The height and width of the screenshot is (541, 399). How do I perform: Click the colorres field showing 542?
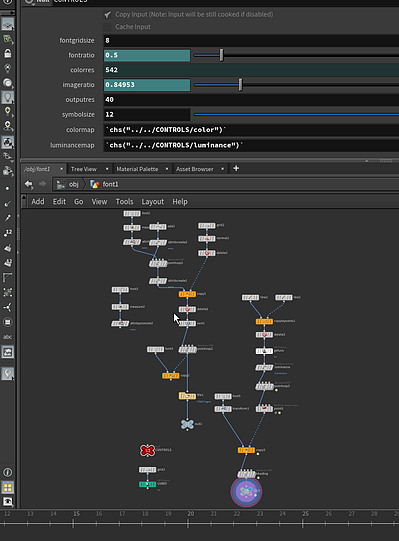251,70
